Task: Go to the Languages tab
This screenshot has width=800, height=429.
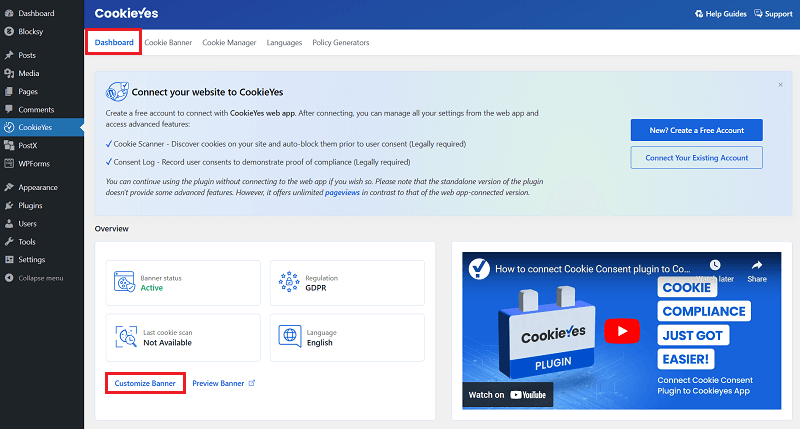Action: pos(284,42)
